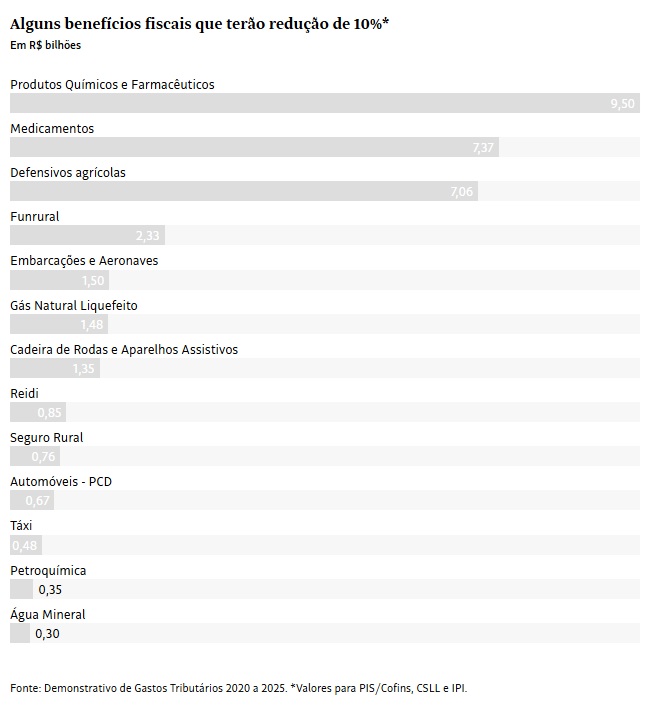Screen dimensions: 654x705
Task: Select the Táxi bar showing 0,48
Action: tap(26, 545)
